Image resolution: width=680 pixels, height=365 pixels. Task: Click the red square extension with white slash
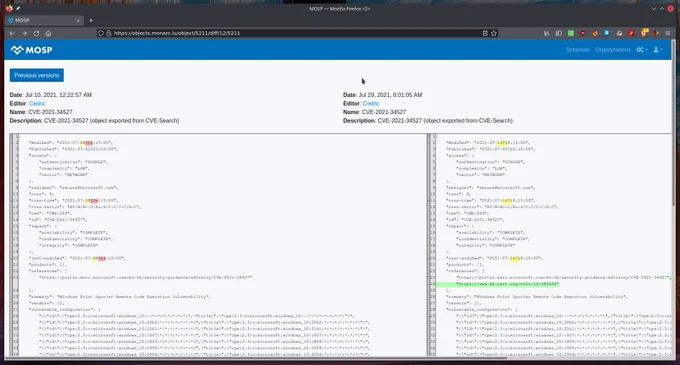(631, 33)
